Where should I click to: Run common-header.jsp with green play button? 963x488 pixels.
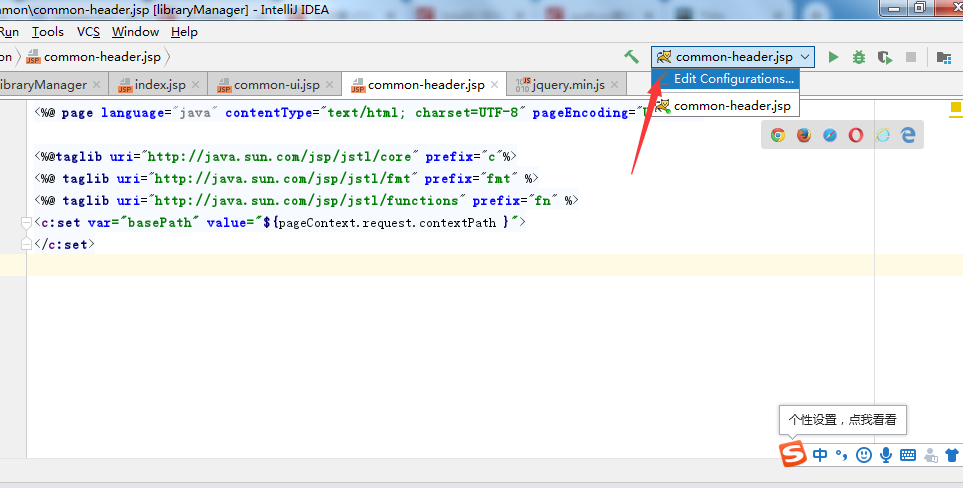(833, 57)
